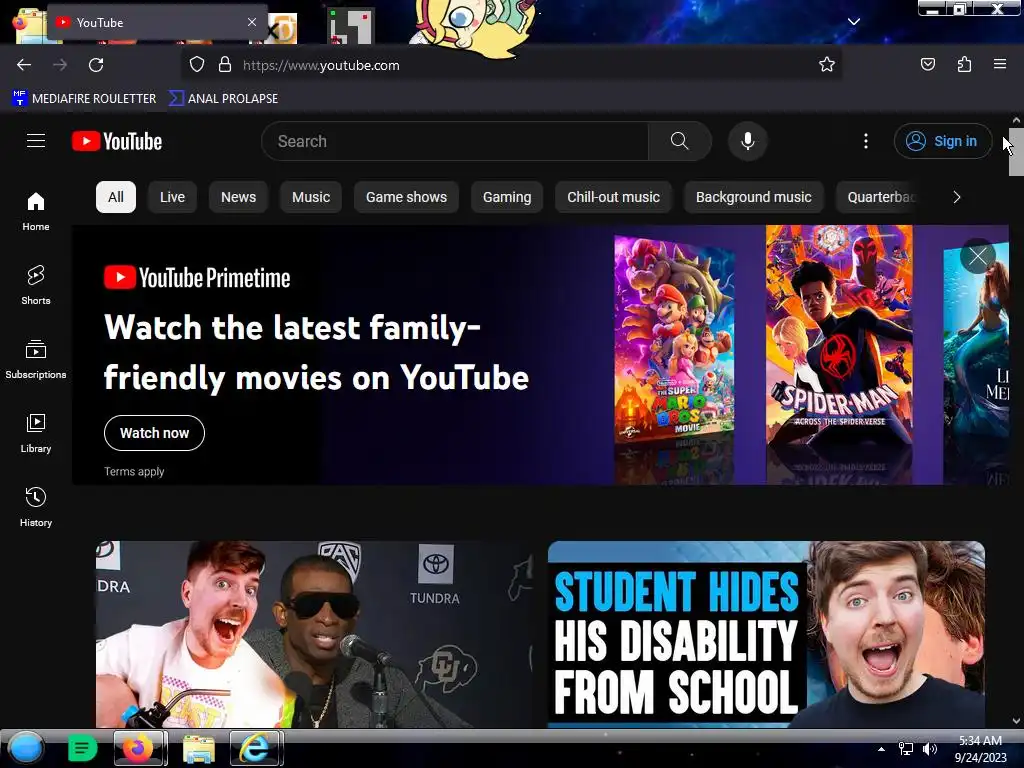Save page to Pocket
The height and width of the screenshot is (768, 1024).
click(927, 65)
